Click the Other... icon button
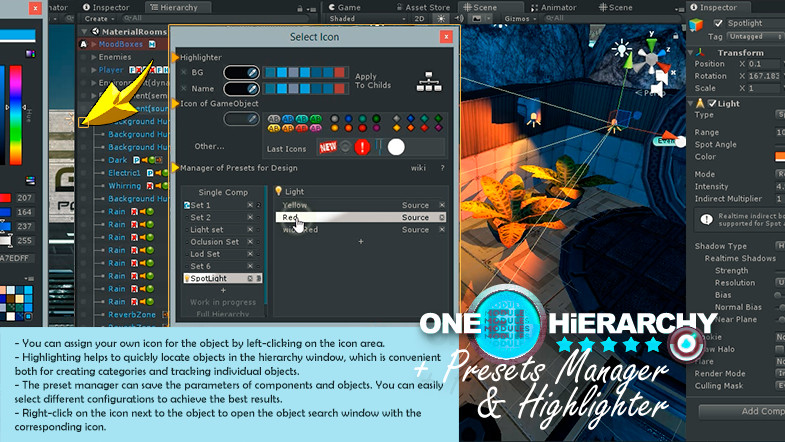Image resolution: width=785 pixels, height=442 pixels. tap(209, 146)
